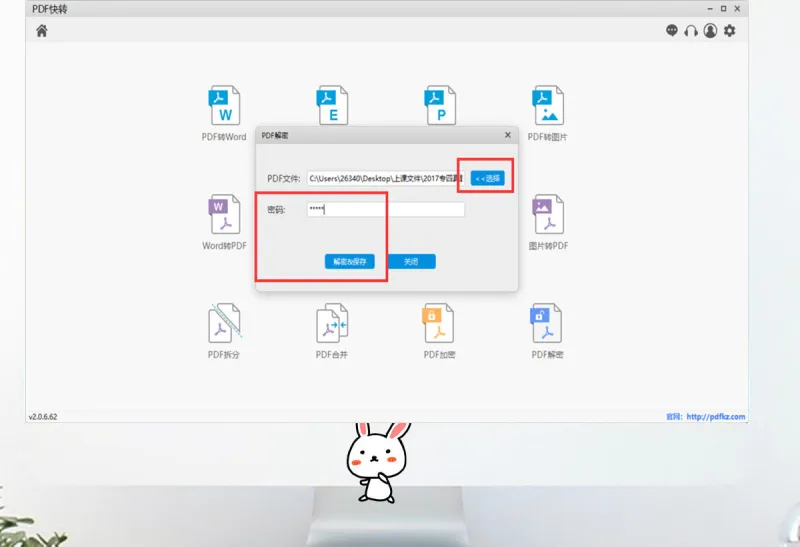Open the PDF to Excel icon
The width and height of the screenshot is (800, 547).
pyautogui.click(x=332, y=105)
